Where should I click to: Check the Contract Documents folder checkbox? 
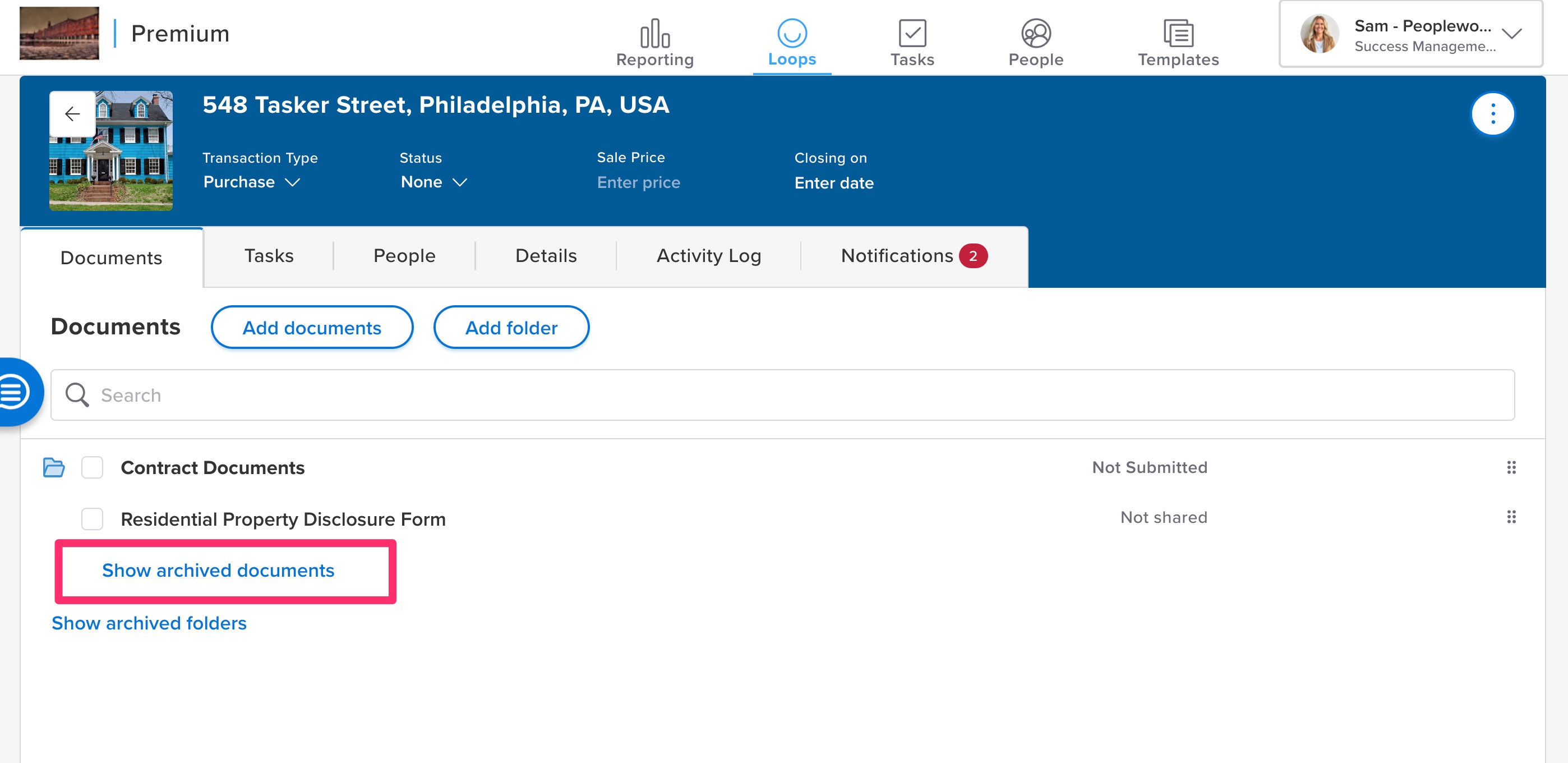click(93, 467)
